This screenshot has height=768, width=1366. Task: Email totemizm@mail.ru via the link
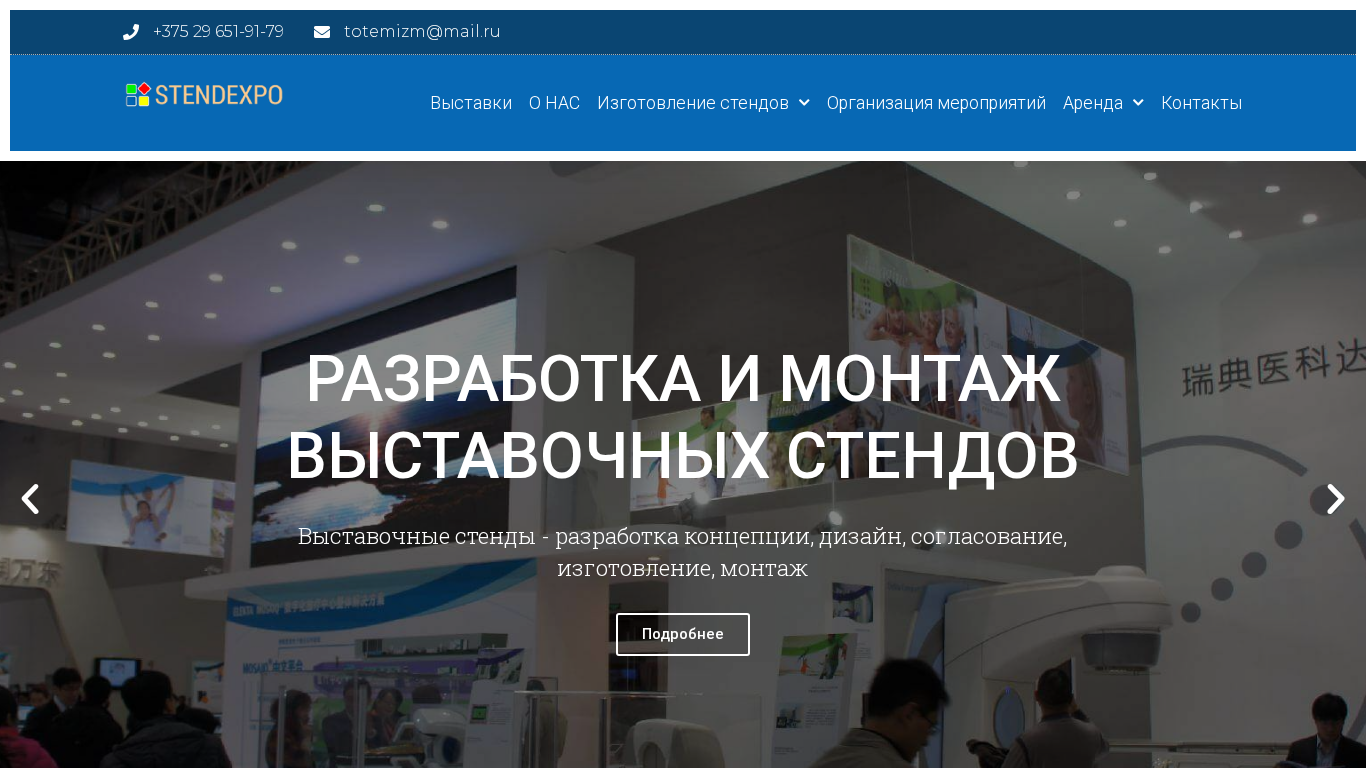coord(422,32)
